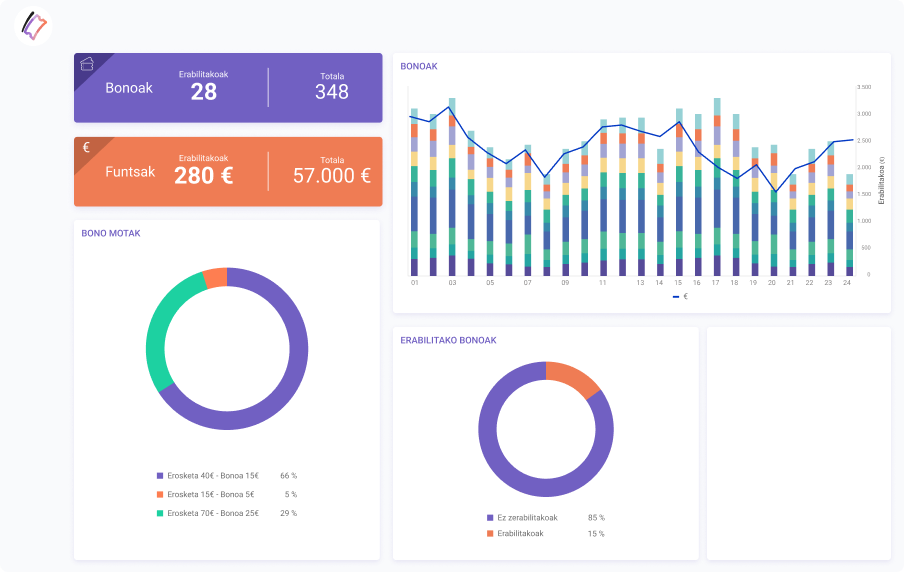Click purple swatch beside Ez zerabilitakoak
Viewport: 904px width, 572px height.
pos(490,518)
